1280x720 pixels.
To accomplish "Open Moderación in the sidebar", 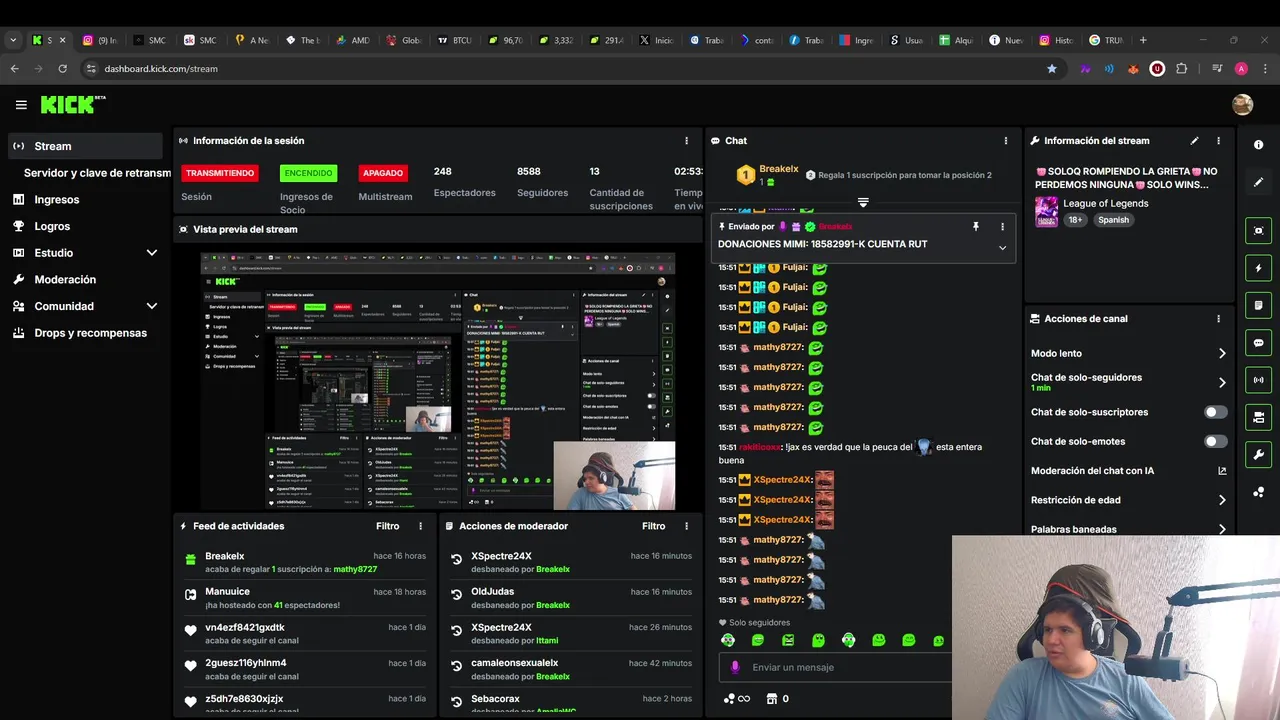I will [65, 280].
